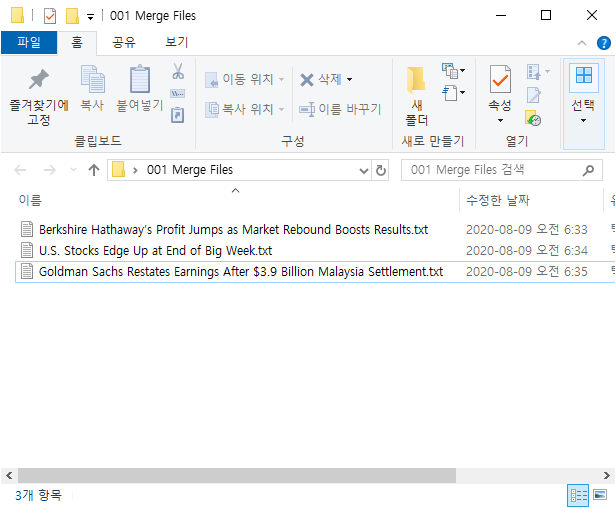
Task: Click the Copy (복사) ribbon icon
Action: click(92, 79)
